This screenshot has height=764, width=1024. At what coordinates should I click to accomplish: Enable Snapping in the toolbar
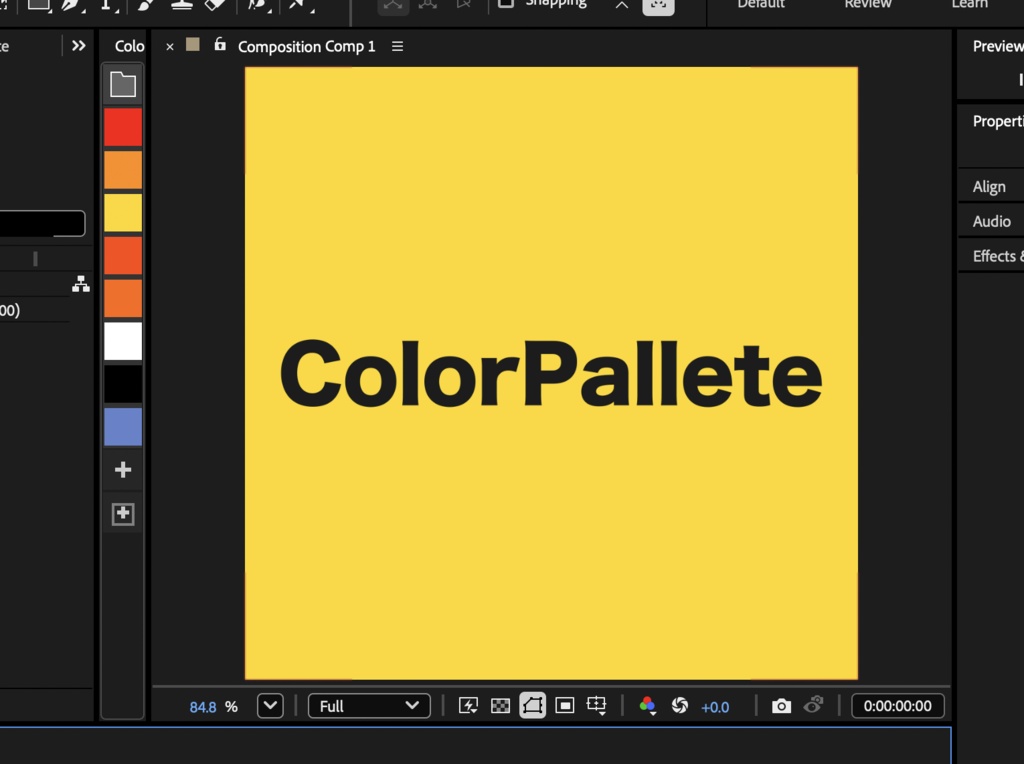tap(505, 4)
